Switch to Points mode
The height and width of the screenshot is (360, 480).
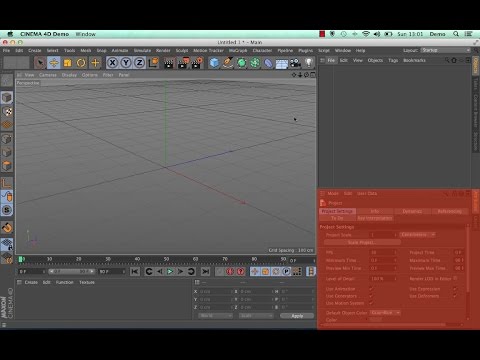pos(7,139)
